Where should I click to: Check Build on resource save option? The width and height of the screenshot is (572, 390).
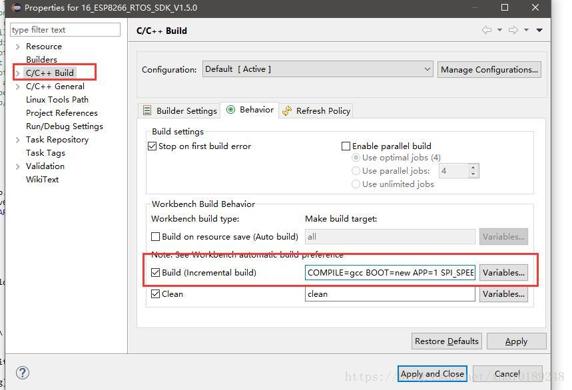[155, 237]
